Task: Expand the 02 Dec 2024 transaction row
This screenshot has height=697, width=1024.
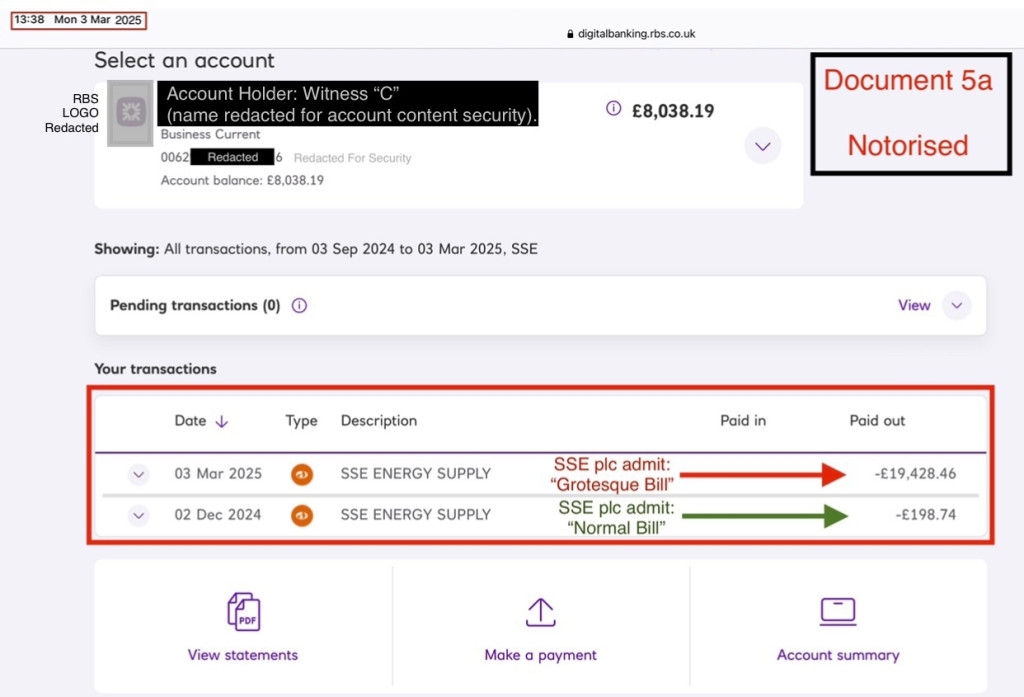Action: (138, 515)
